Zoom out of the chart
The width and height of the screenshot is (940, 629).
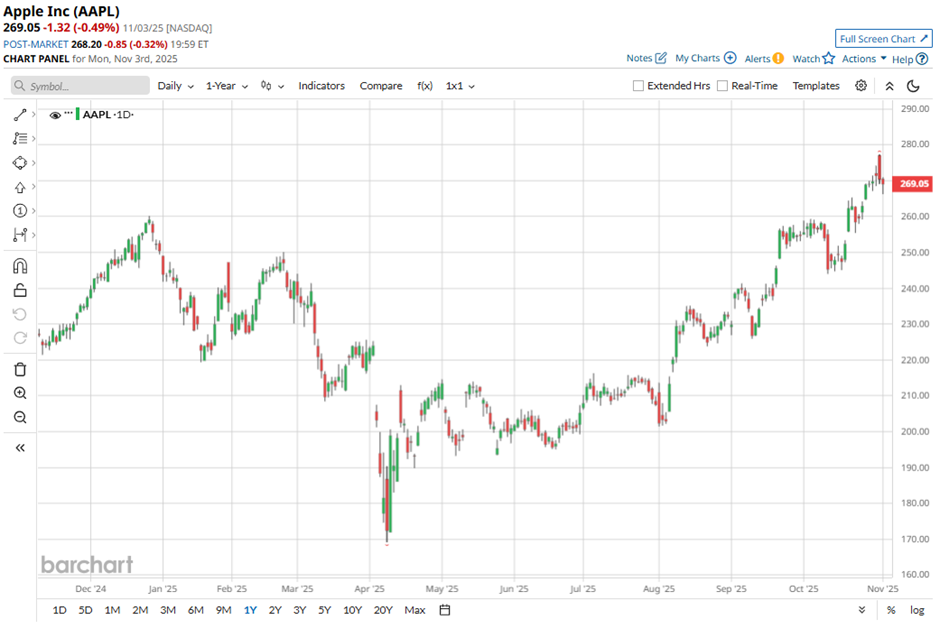(20, 417)
